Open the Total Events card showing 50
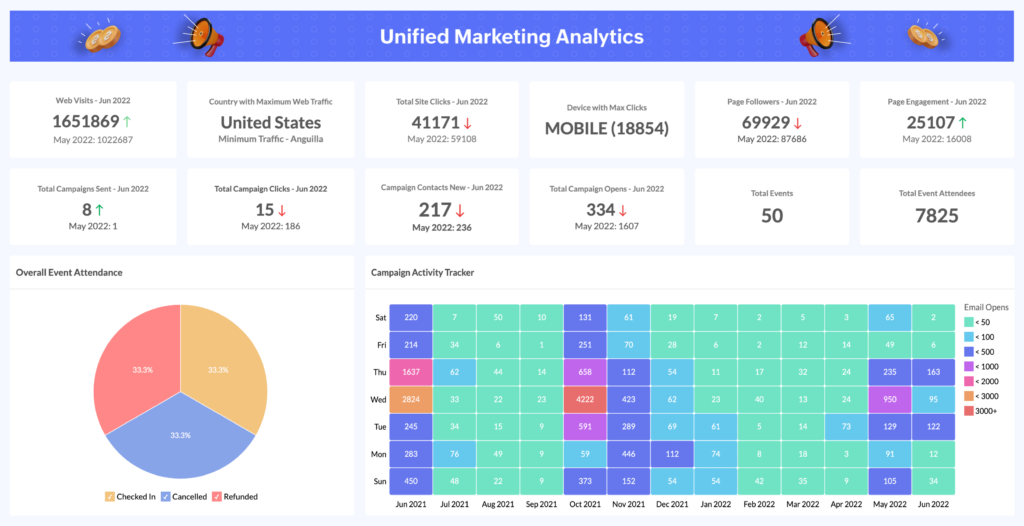 [772, 208]
